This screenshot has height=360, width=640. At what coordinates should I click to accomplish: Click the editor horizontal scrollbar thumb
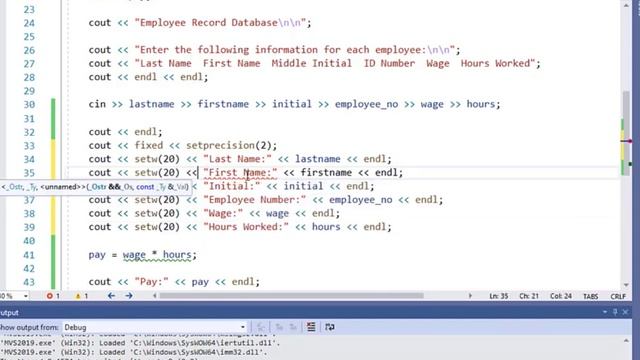[x=291, y=296]
